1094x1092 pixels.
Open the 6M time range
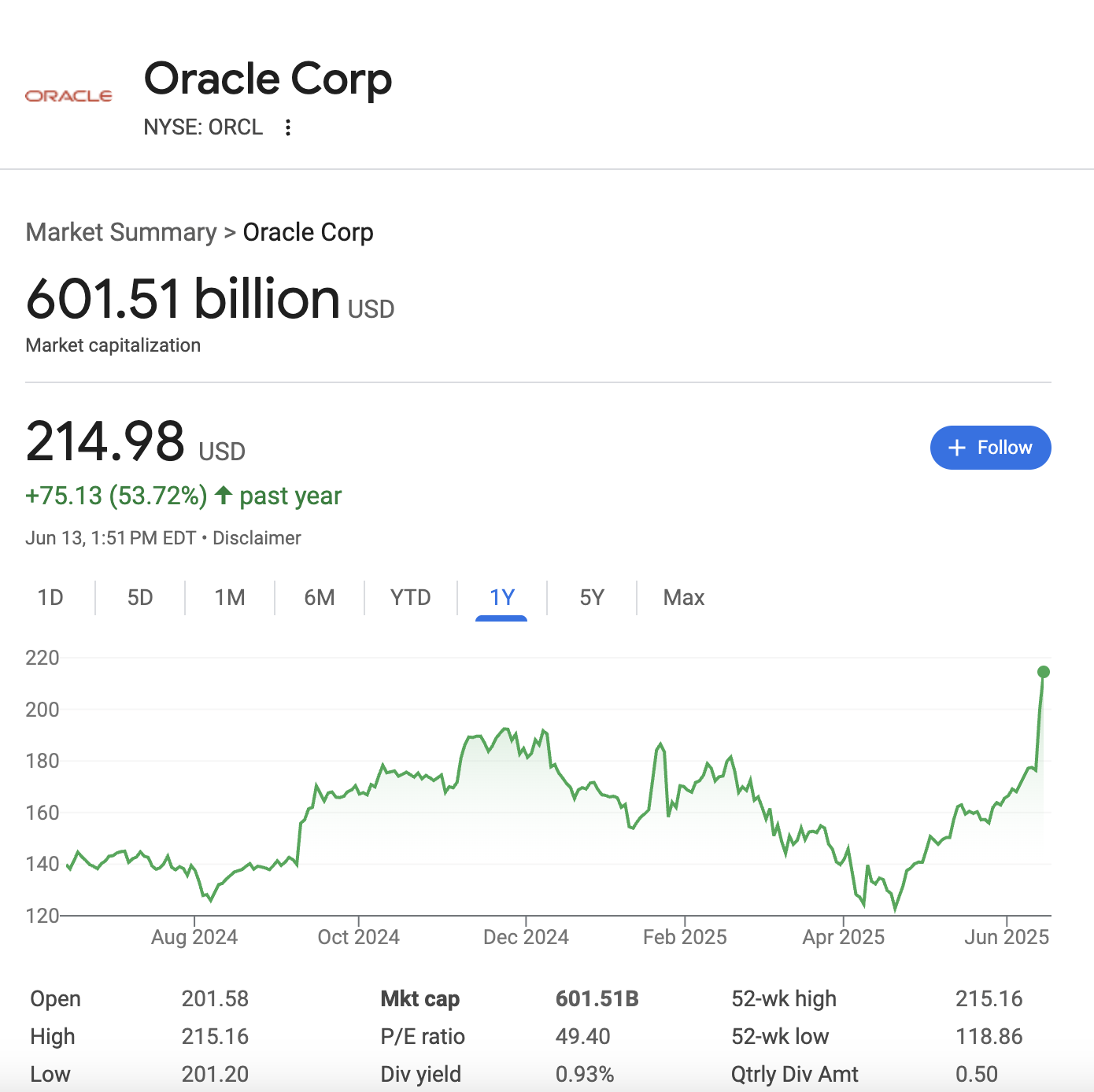point(319,597)
